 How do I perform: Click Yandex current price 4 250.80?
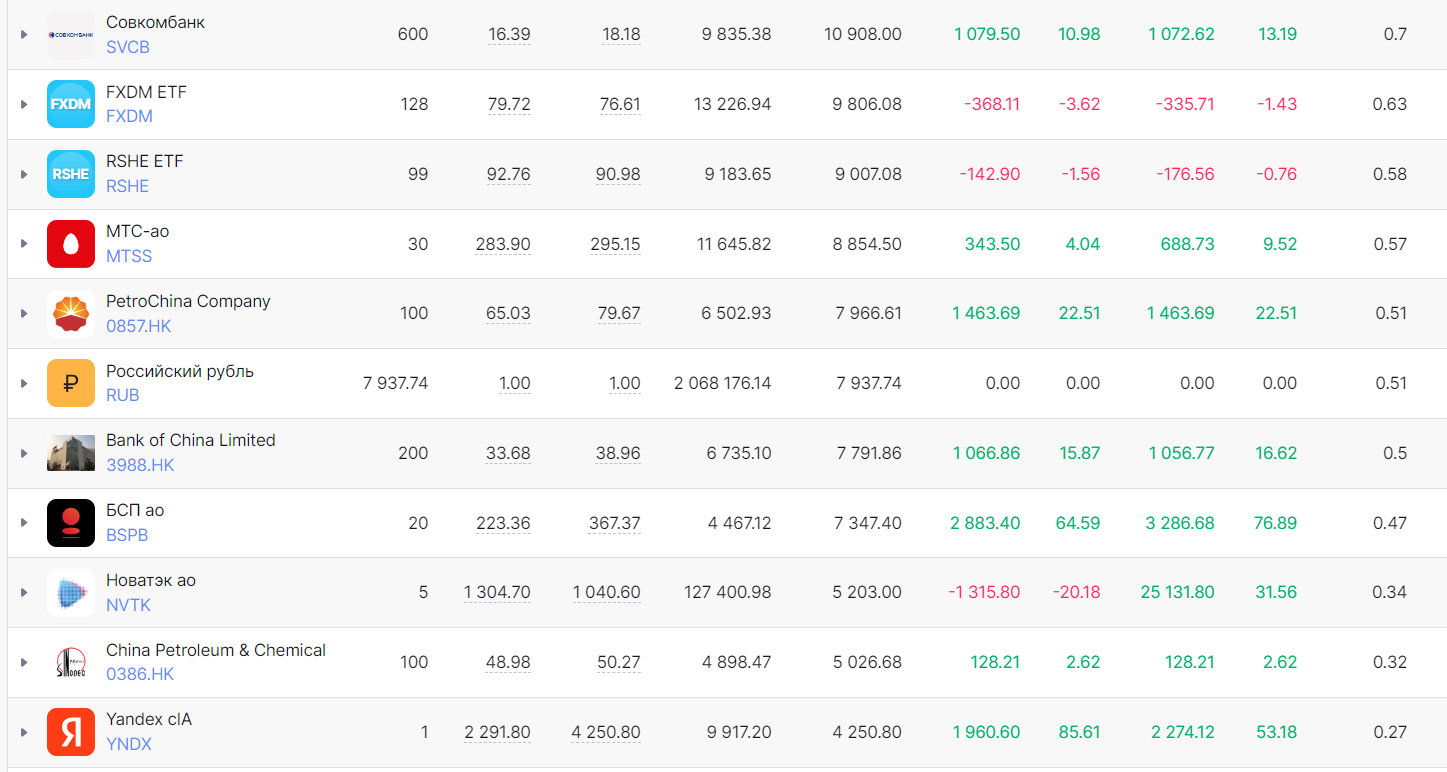click(x=606, y=732)
